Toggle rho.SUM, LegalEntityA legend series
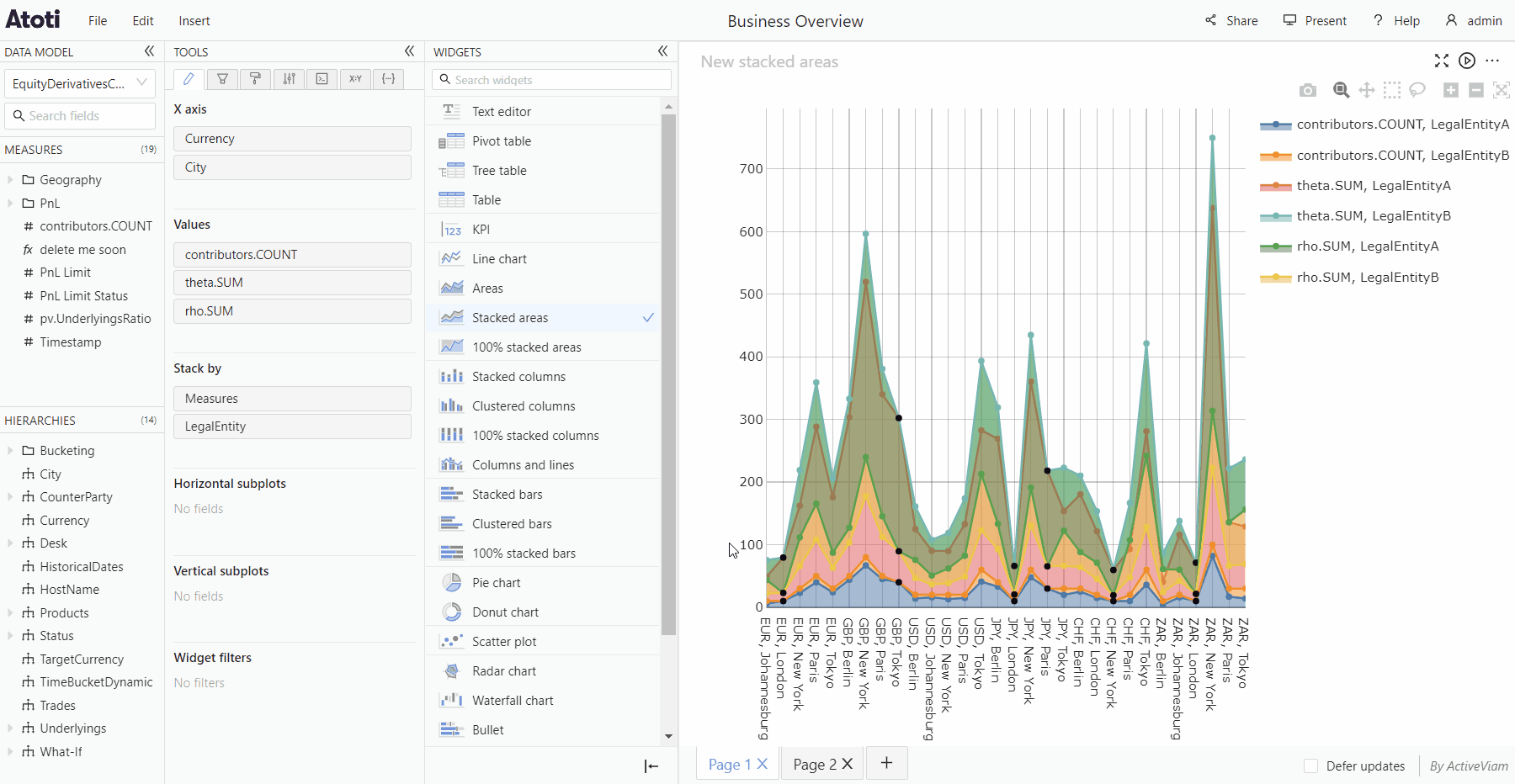The image size is (1515, 784). click(x=1349, y=246)
